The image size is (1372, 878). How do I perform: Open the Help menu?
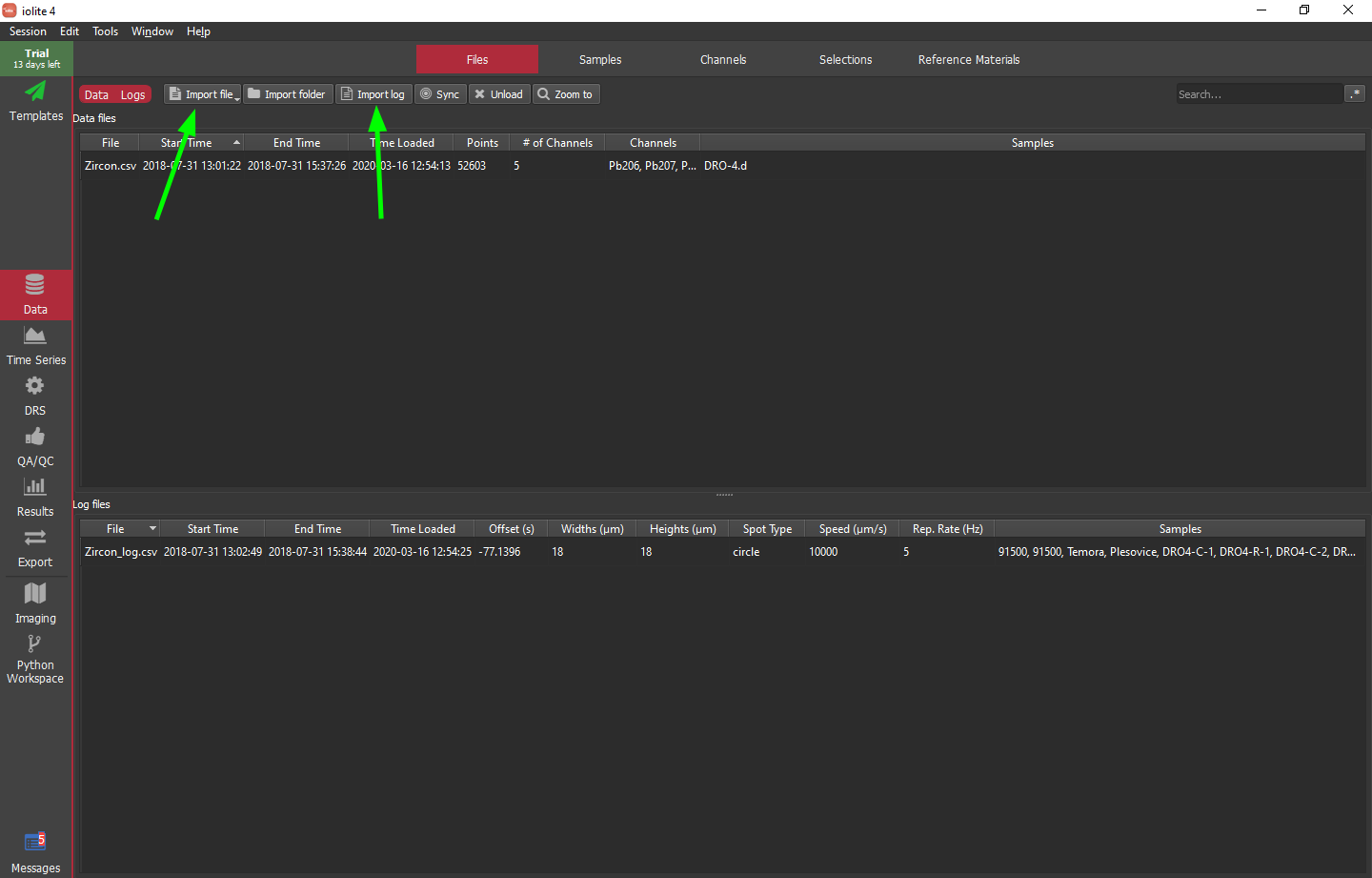(198, 31)
